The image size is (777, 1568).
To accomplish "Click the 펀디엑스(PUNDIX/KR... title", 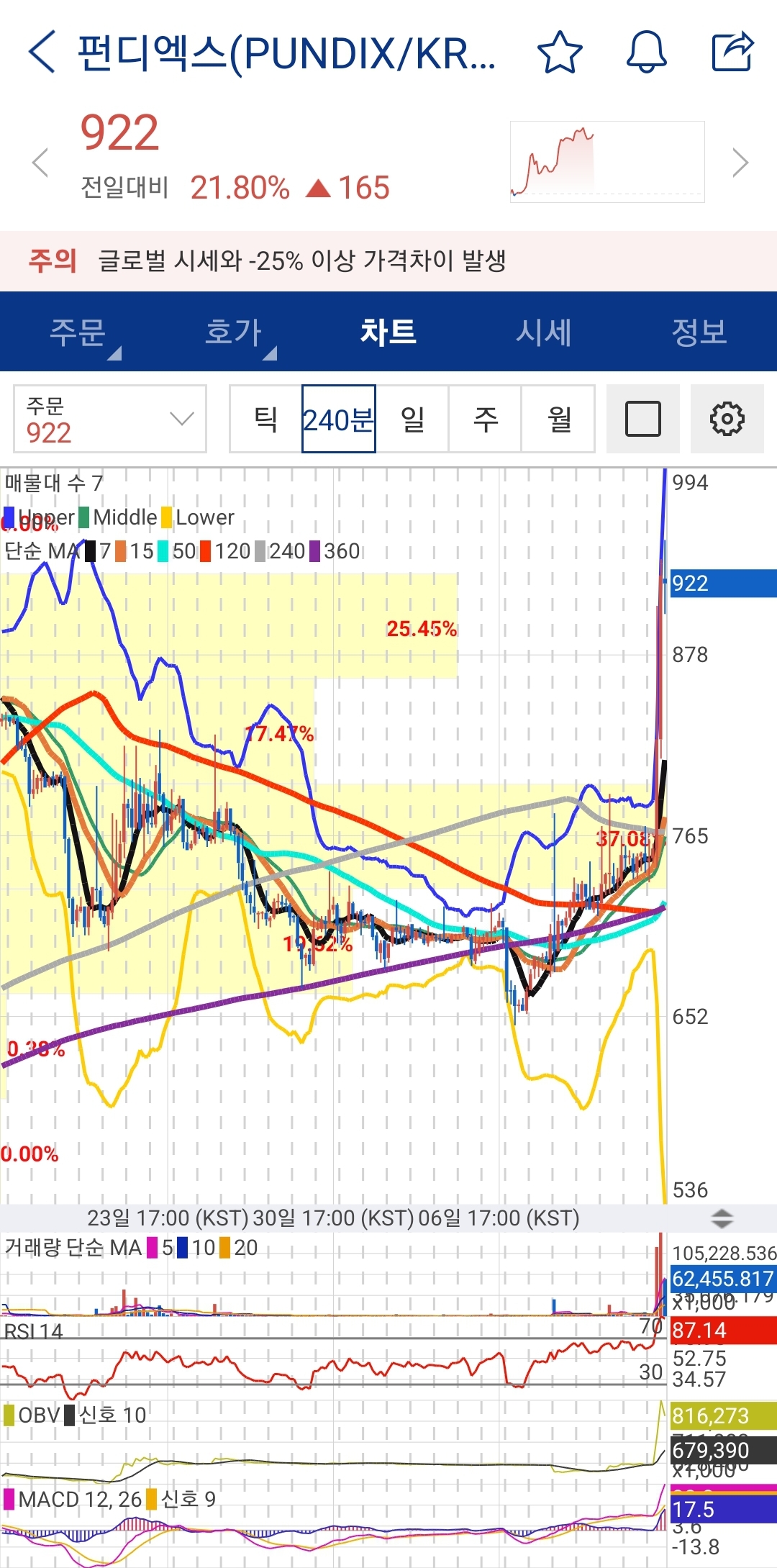I will point(286,53).
